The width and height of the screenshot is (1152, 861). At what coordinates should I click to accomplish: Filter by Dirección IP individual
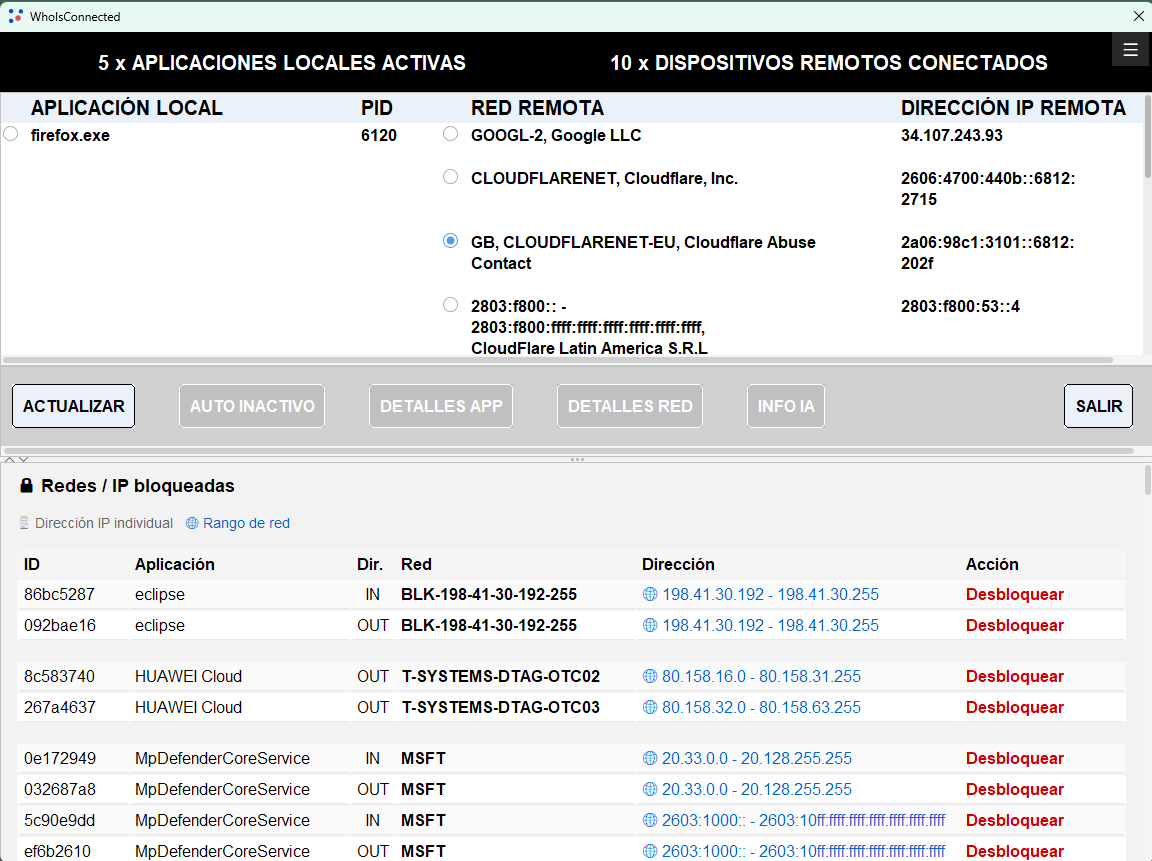[x=104, y=523]
